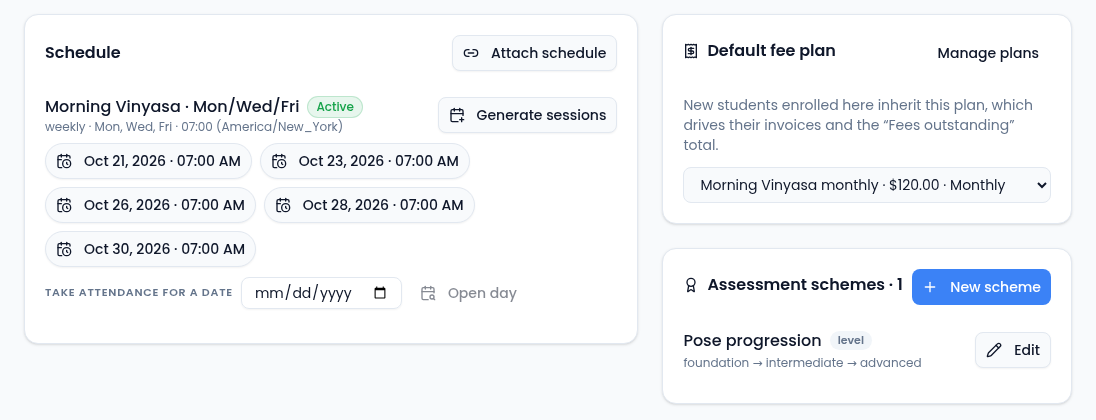This screenshot has width=1096, height=420.
Task: Click the Pose progression scheme title
Action: [x=752, y=340]
